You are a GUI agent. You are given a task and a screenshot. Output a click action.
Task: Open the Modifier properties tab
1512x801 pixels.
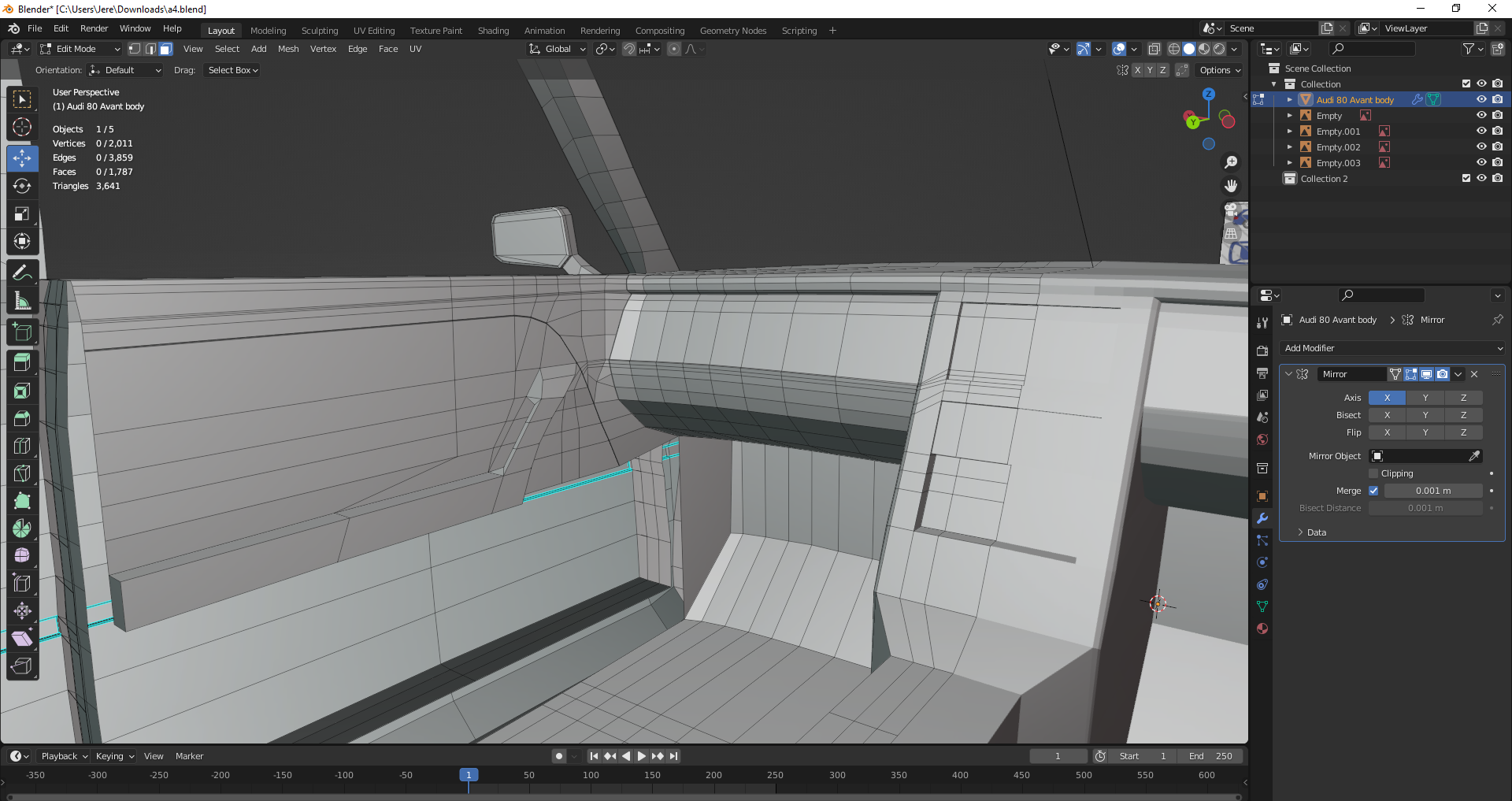point(1262,518)
